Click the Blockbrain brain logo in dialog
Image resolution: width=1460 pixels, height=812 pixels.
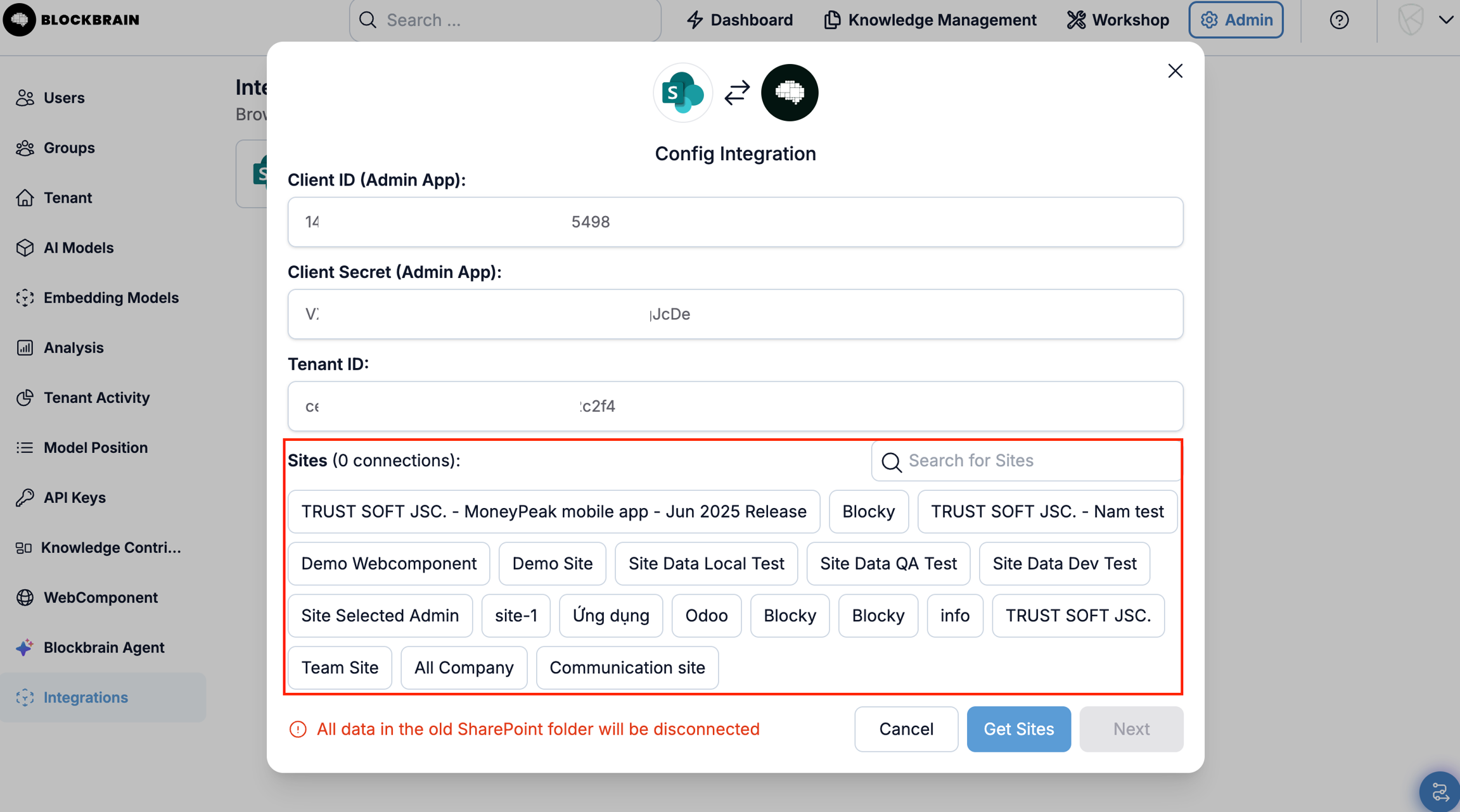(x=790, y=92)
